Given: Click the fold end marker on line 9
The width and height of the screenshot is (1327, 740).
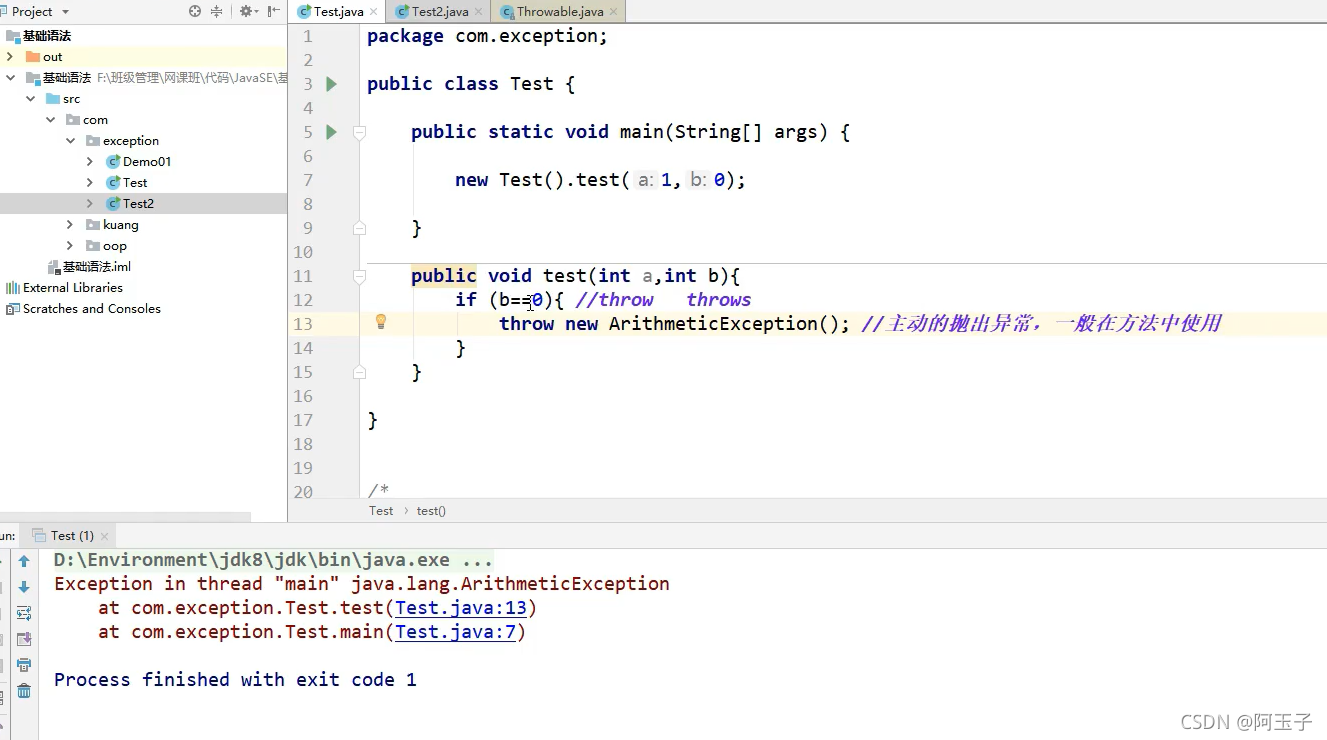Looking at the screenshot, I should click(x=359, y=228).
